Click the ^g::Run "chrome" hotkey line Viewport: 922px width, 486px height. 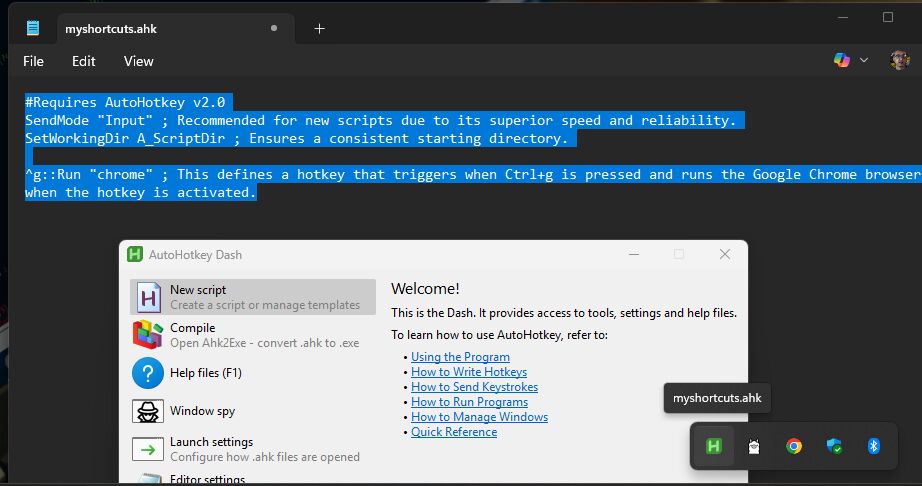click(473, 175)
